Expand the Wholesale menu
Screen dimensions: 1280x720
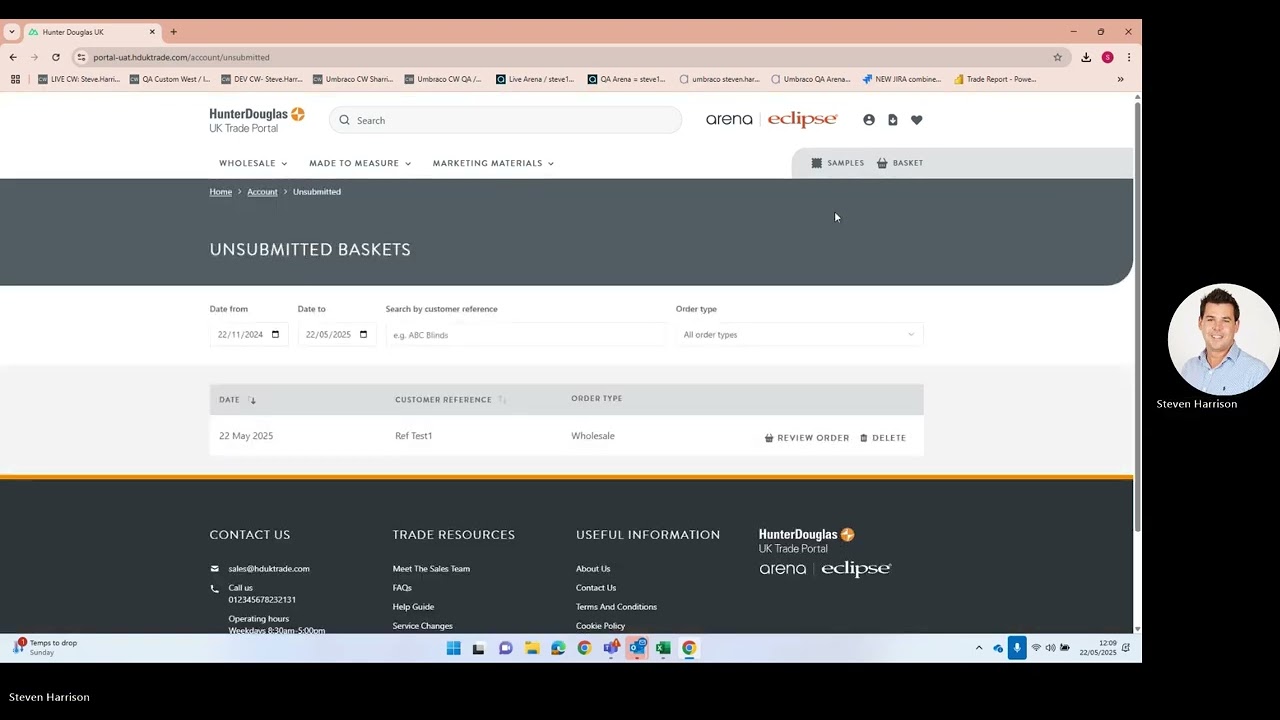pyautogui.click(x=253, y=163)
